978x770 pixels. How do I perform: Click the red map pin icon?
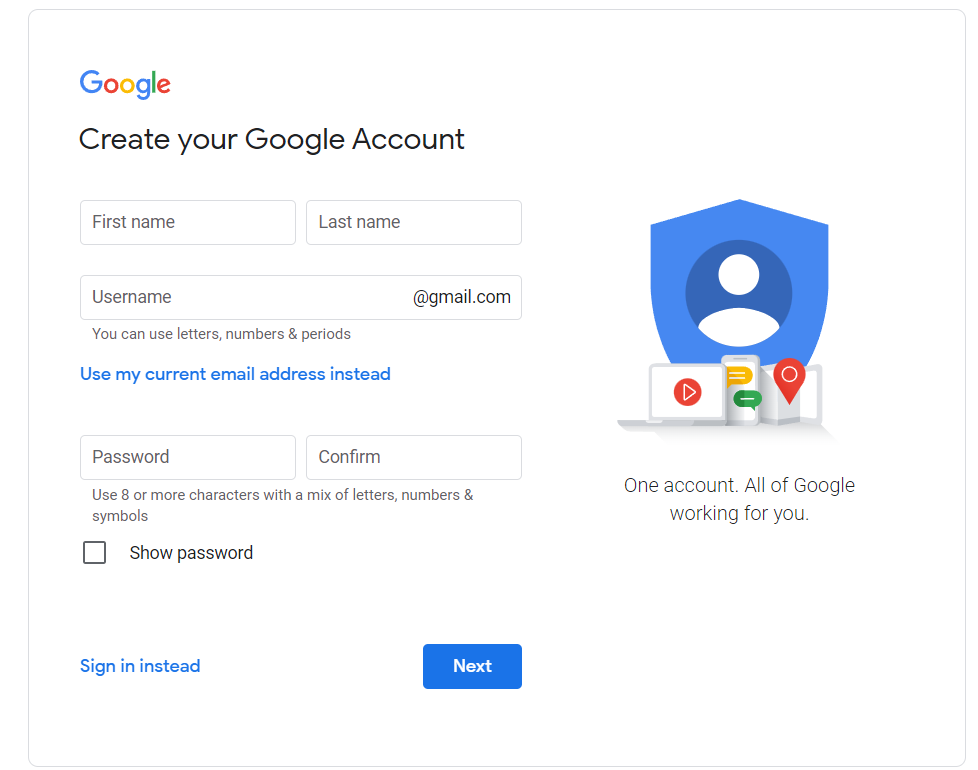[x=788, y=378]
